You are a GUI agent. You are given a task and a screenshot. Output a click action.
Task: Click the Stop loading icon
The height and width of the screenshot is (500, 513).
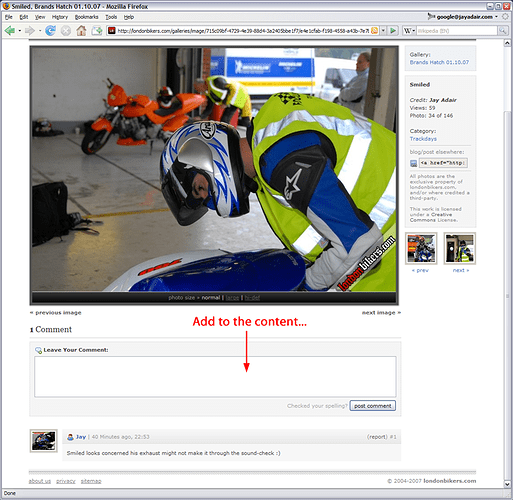click(x=66, y=31)
